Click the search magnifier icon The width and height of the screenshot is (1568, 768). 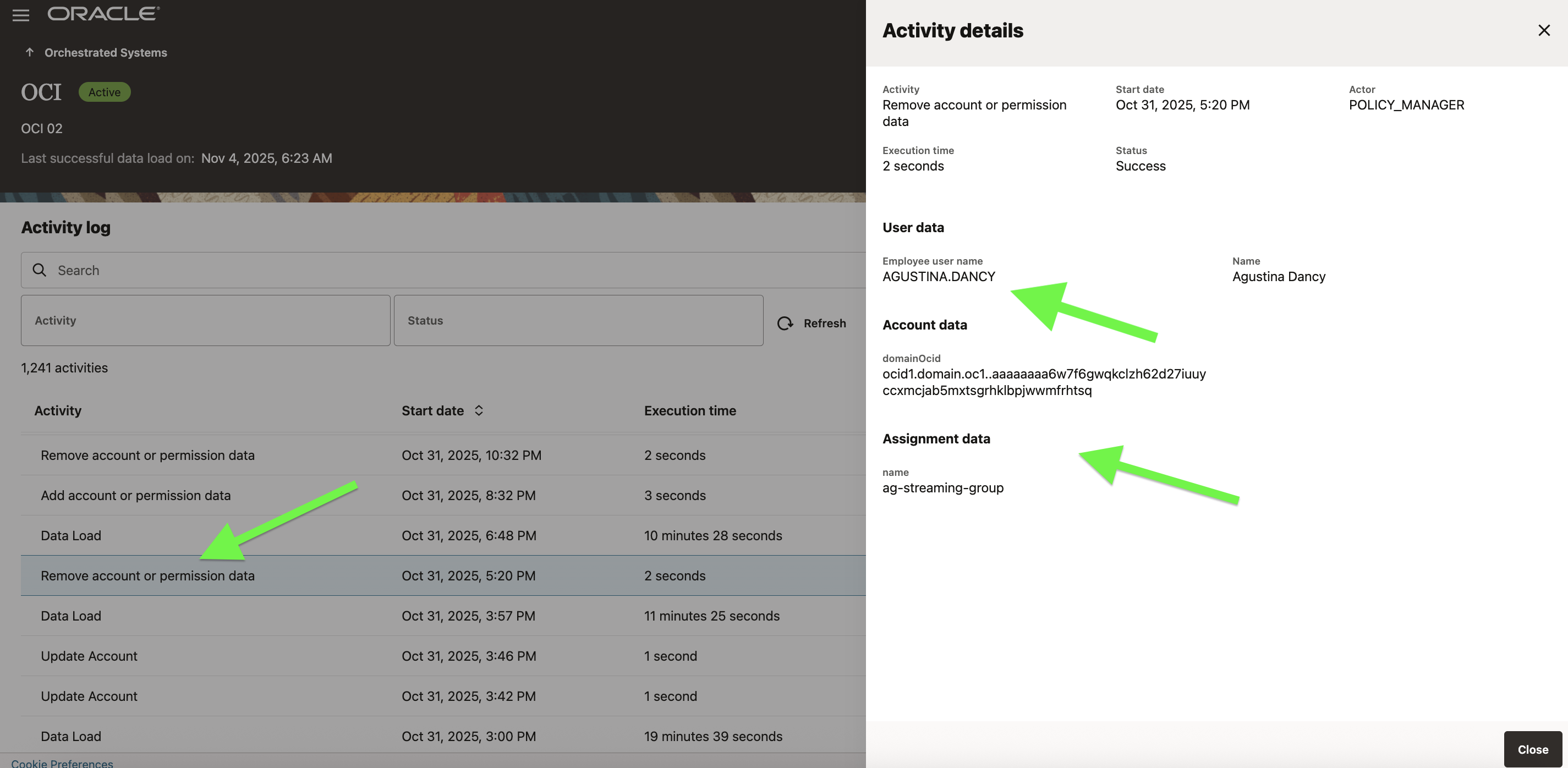[x=40, y=270]
